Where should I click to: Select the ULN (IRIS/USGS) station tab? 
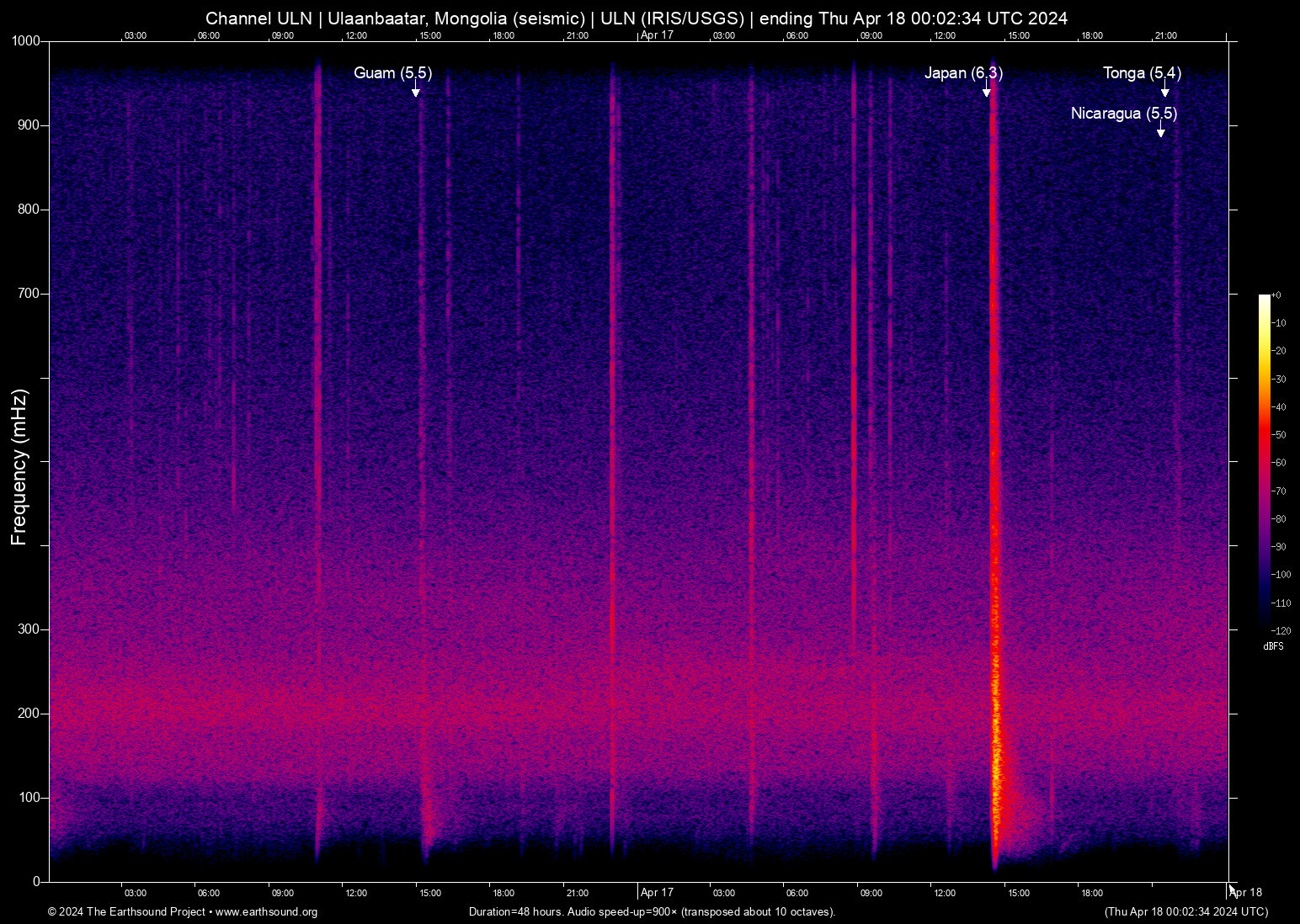click(674, 18)
